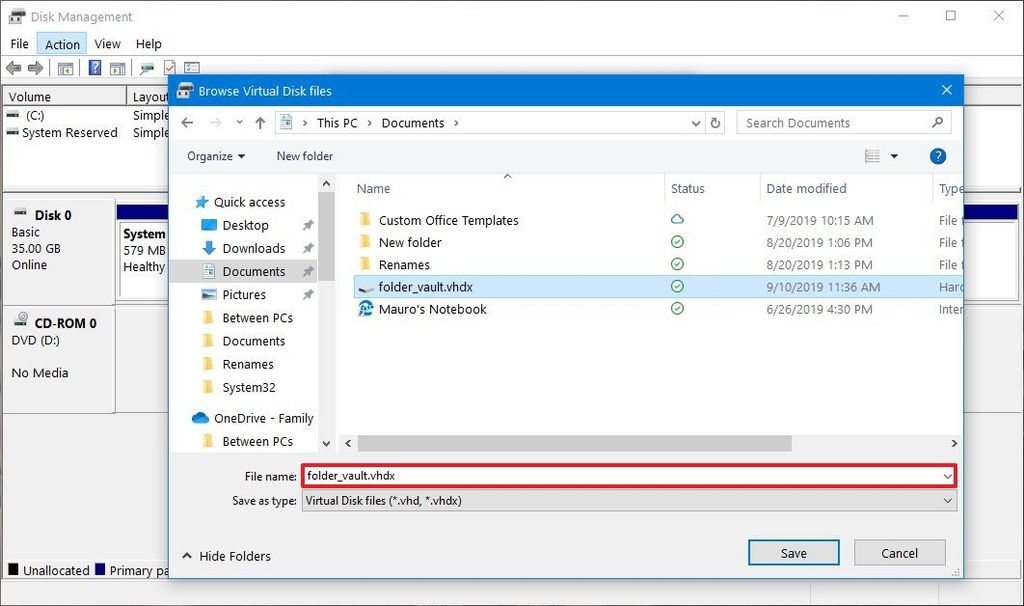1024x606 pixels.
Task: Click the Back navigation arrow in Disk Management toolbar
Action: click(x=13, y=67)
